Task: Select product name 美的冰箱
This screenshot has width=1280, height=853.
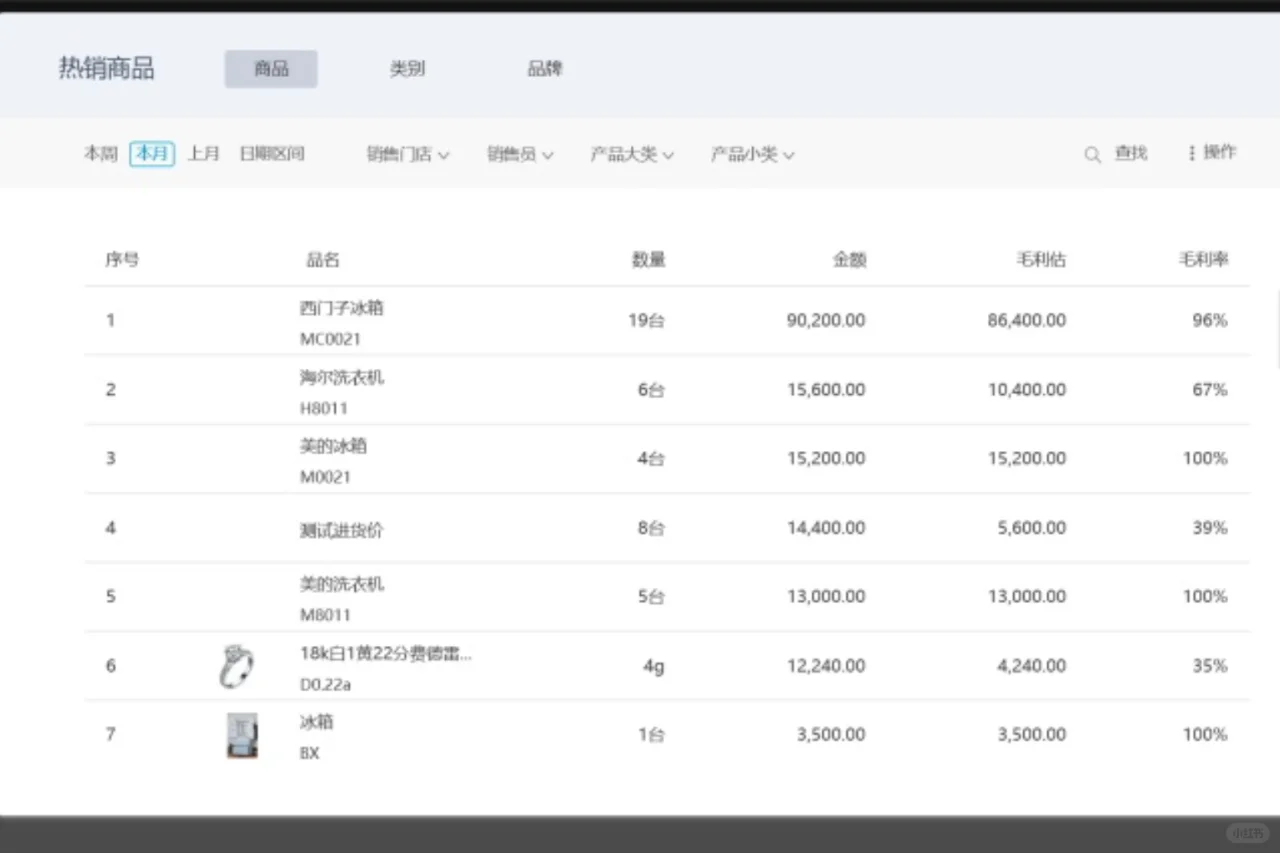Action: click(x=333, y=446)
